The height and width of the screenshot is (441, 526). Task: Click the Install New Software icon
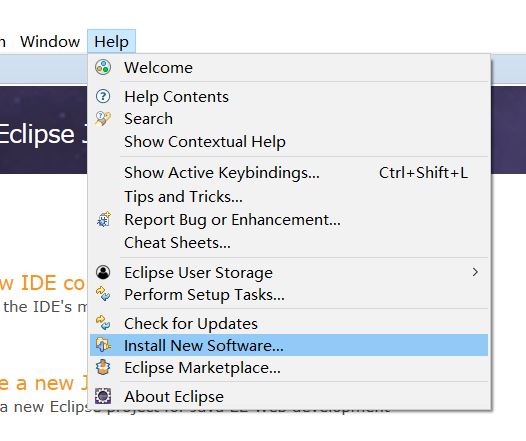click(x=103, y=345)
